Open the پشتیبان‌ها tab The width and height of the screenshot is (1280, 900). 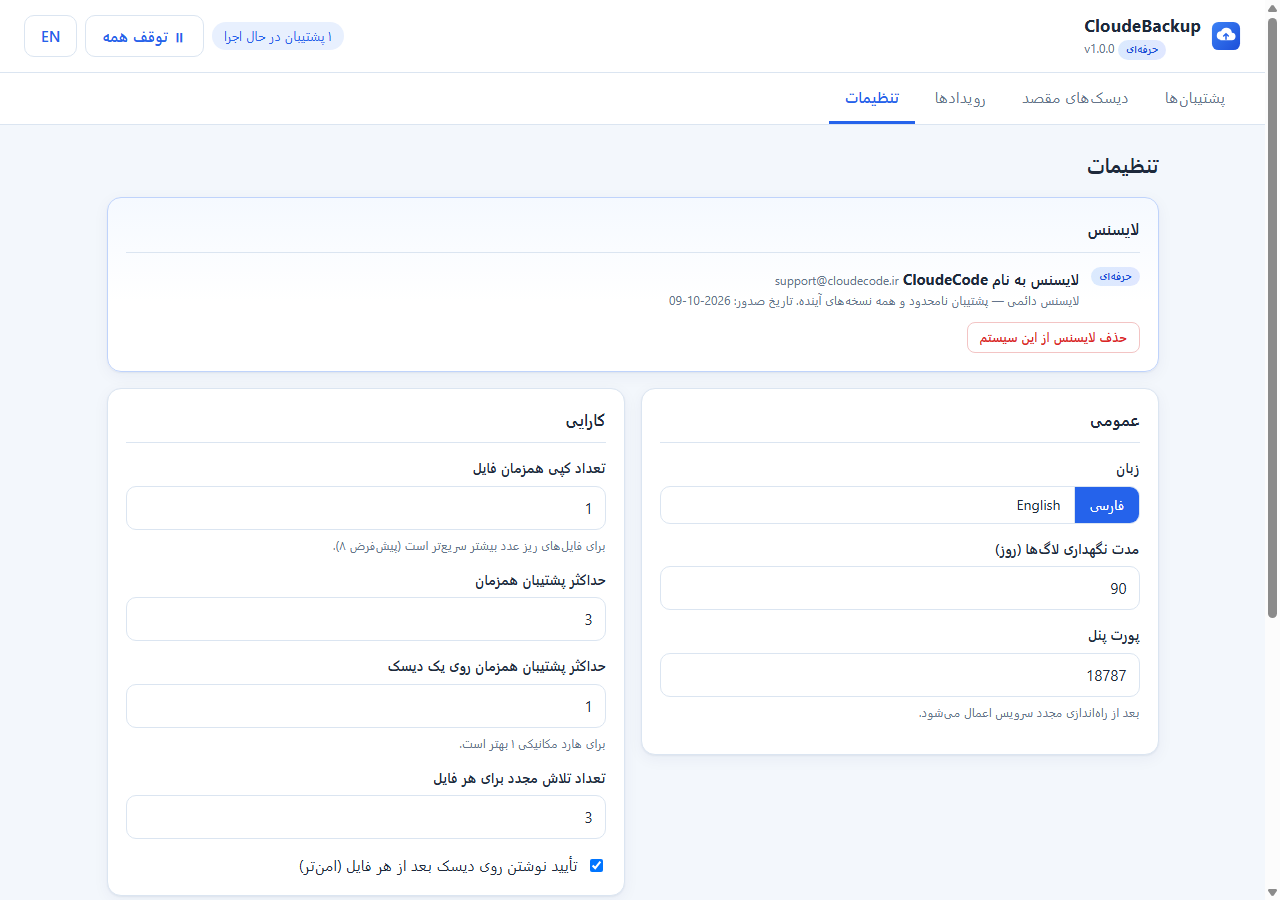click(x=1195, y=98)
